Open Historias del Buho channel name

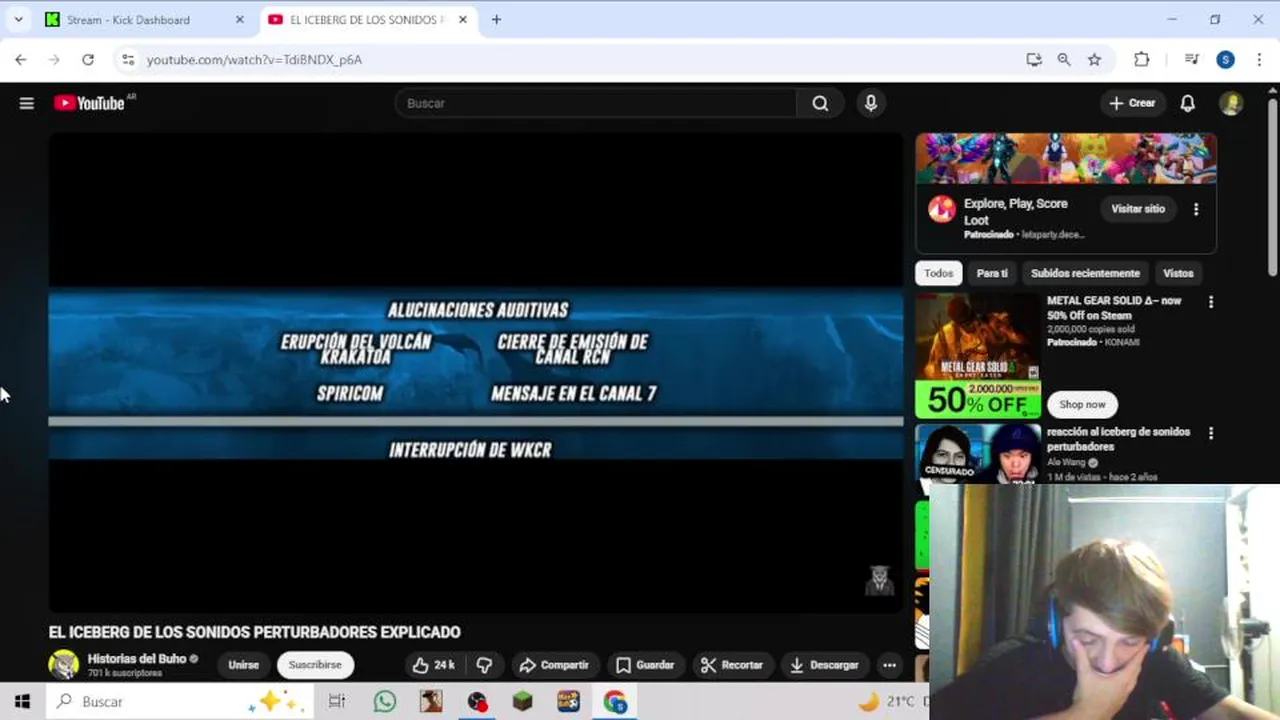click(136, 659)
